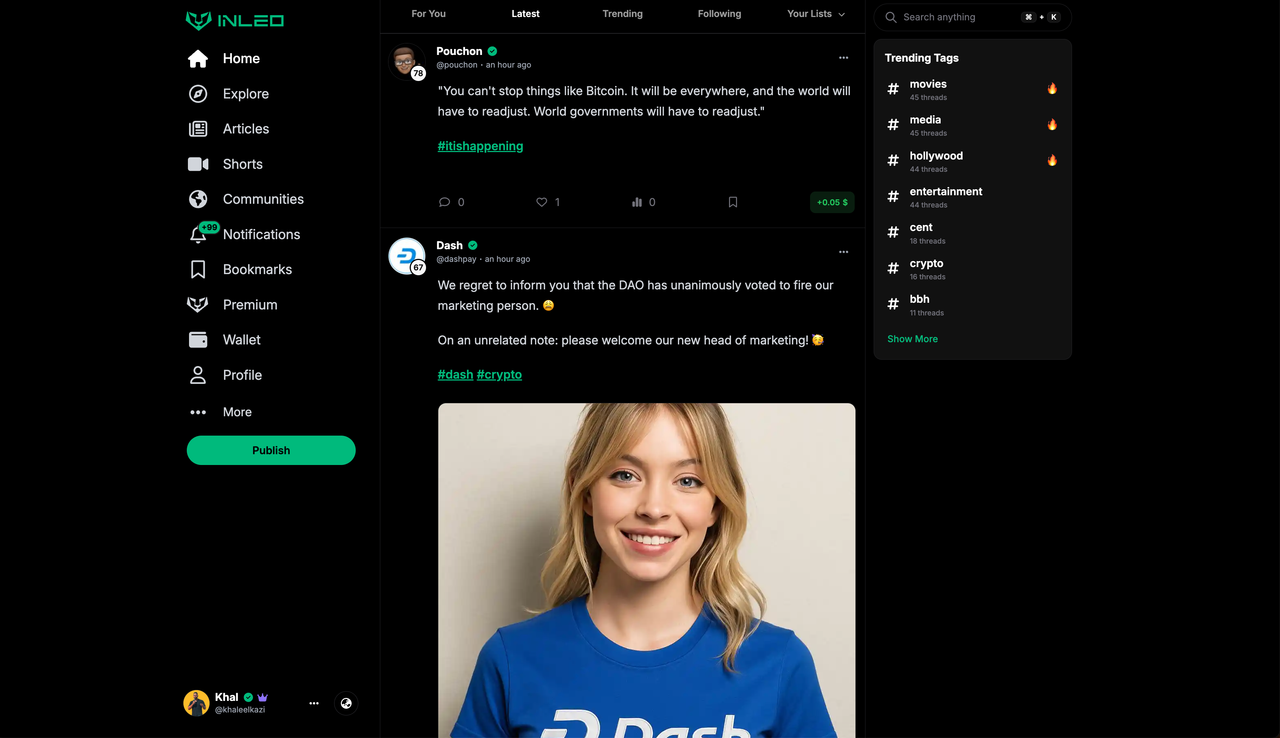Open Shorts video section

[225, 164]
